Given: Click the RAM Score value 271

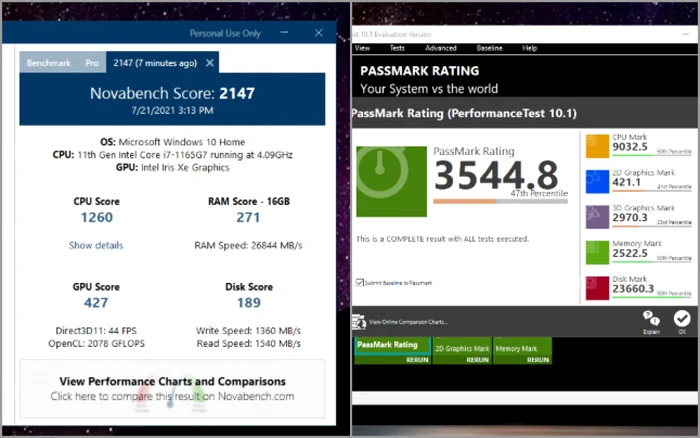Looking at the screenshot, I should point(248,217).
